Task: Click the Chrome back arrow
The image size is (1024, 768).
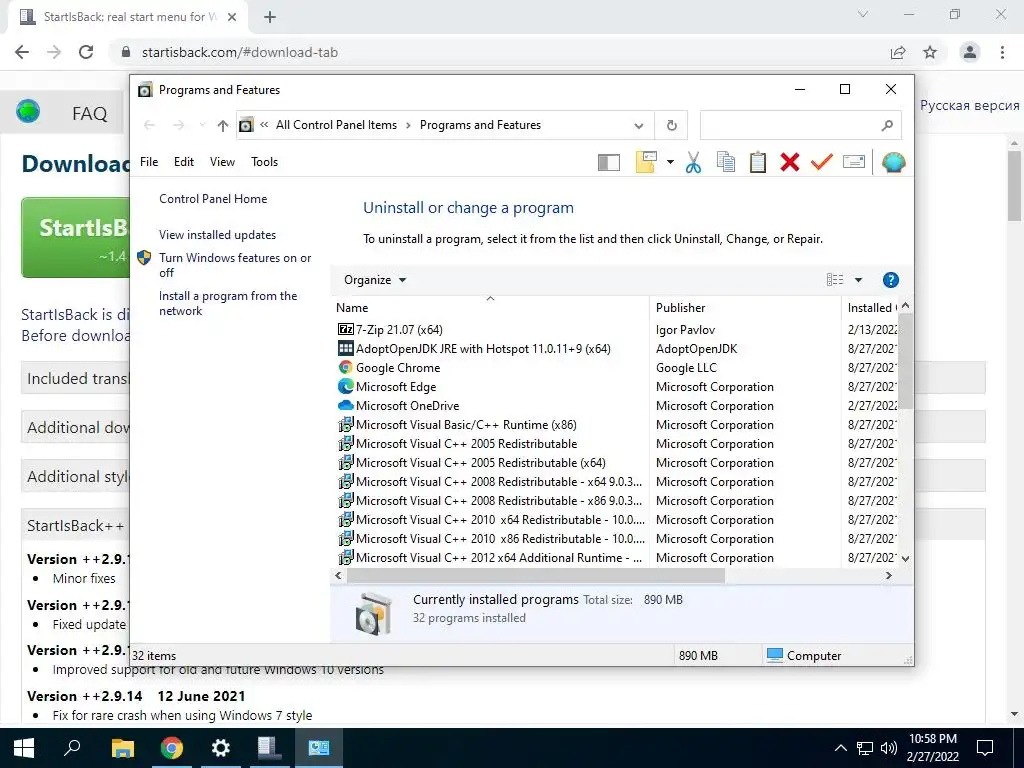Action: click(x=22, y=52)
